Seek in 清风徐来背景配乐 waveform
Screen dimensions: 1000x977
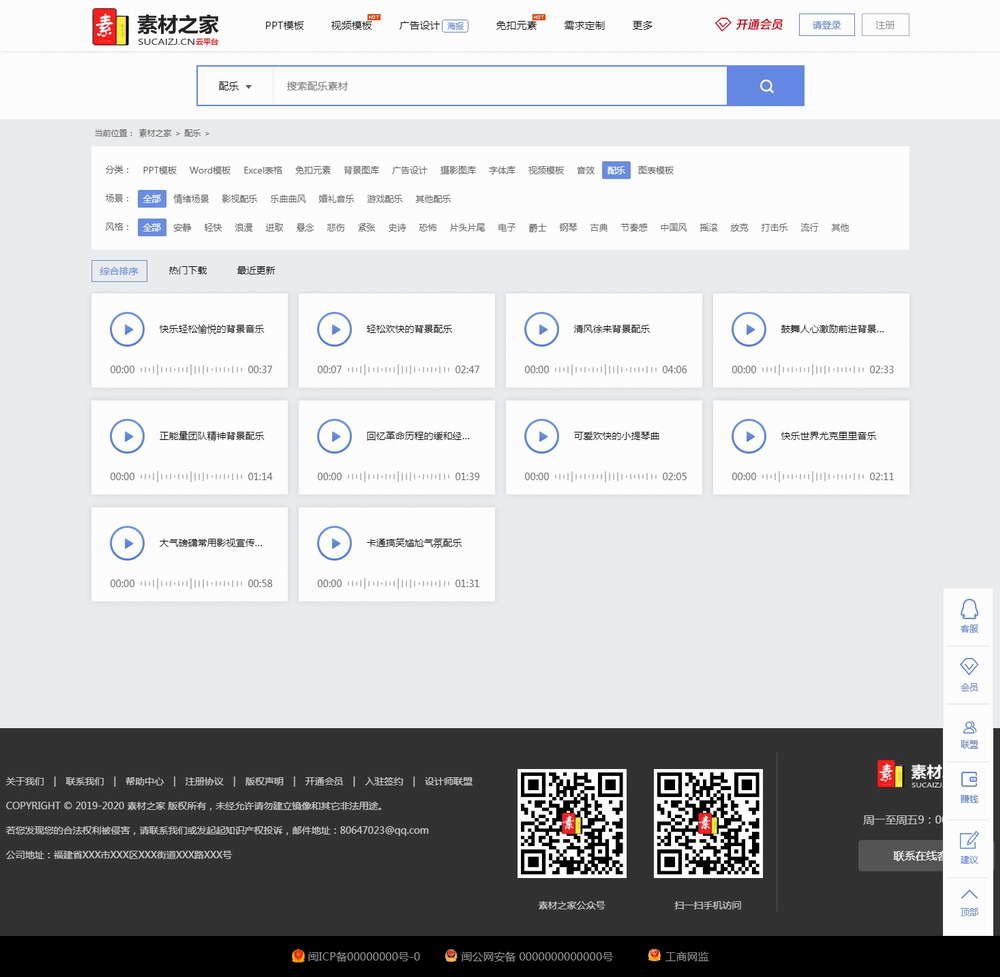point(606,369)
